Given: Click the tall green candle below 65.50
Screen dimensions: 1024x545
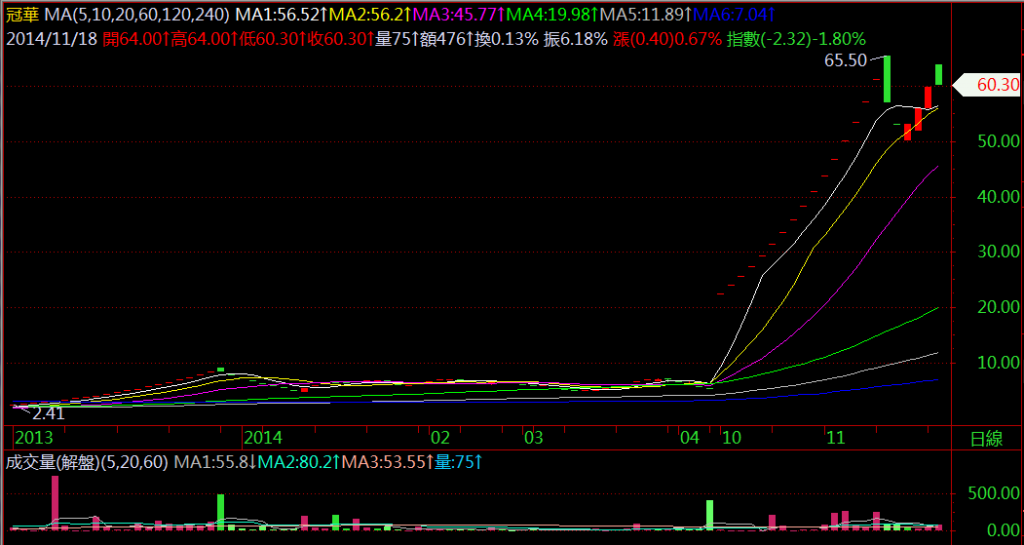Looking at the screenshot, I should click(x=887, y=79).
